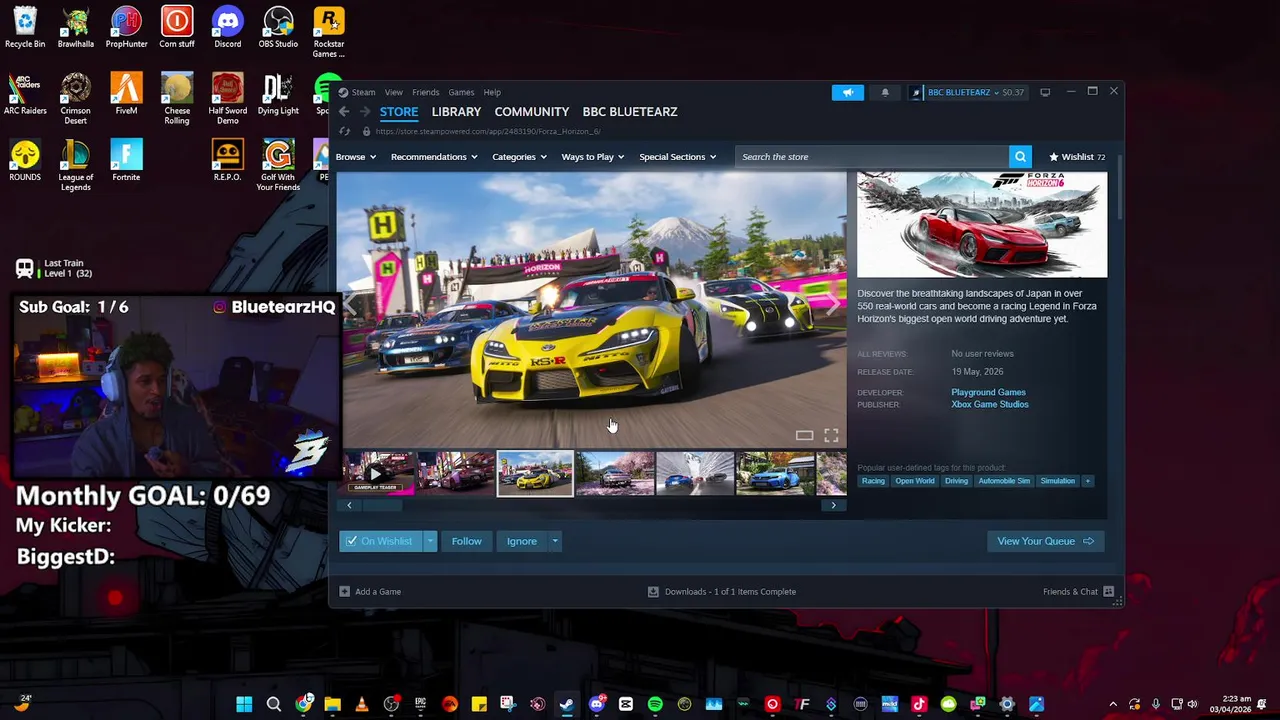Open FiveM desktop shortcut
Image resolution: width=1280 pixels, height=720 pixels.
point(126,95)
